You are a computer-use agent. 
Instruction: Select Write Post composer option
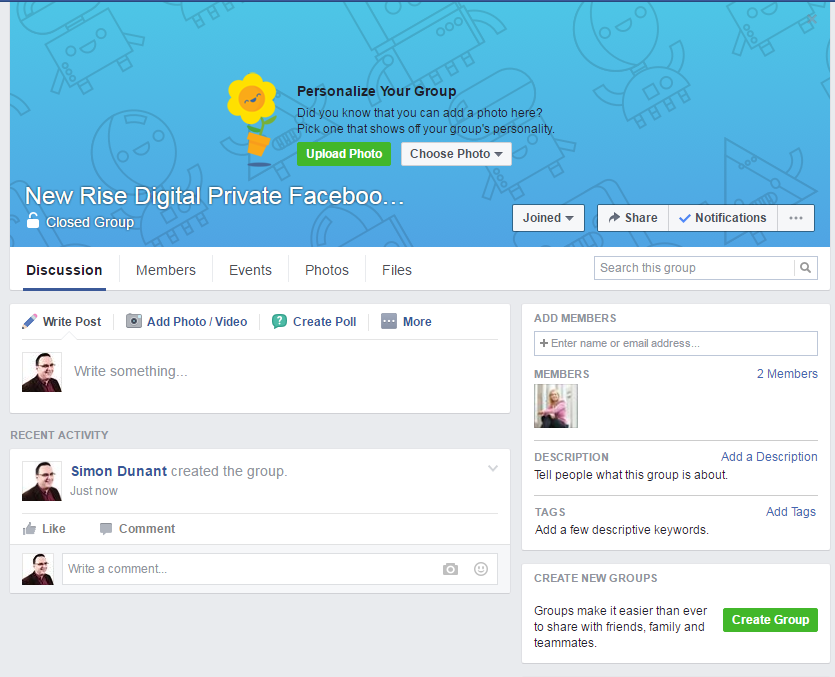coord(72,322)
